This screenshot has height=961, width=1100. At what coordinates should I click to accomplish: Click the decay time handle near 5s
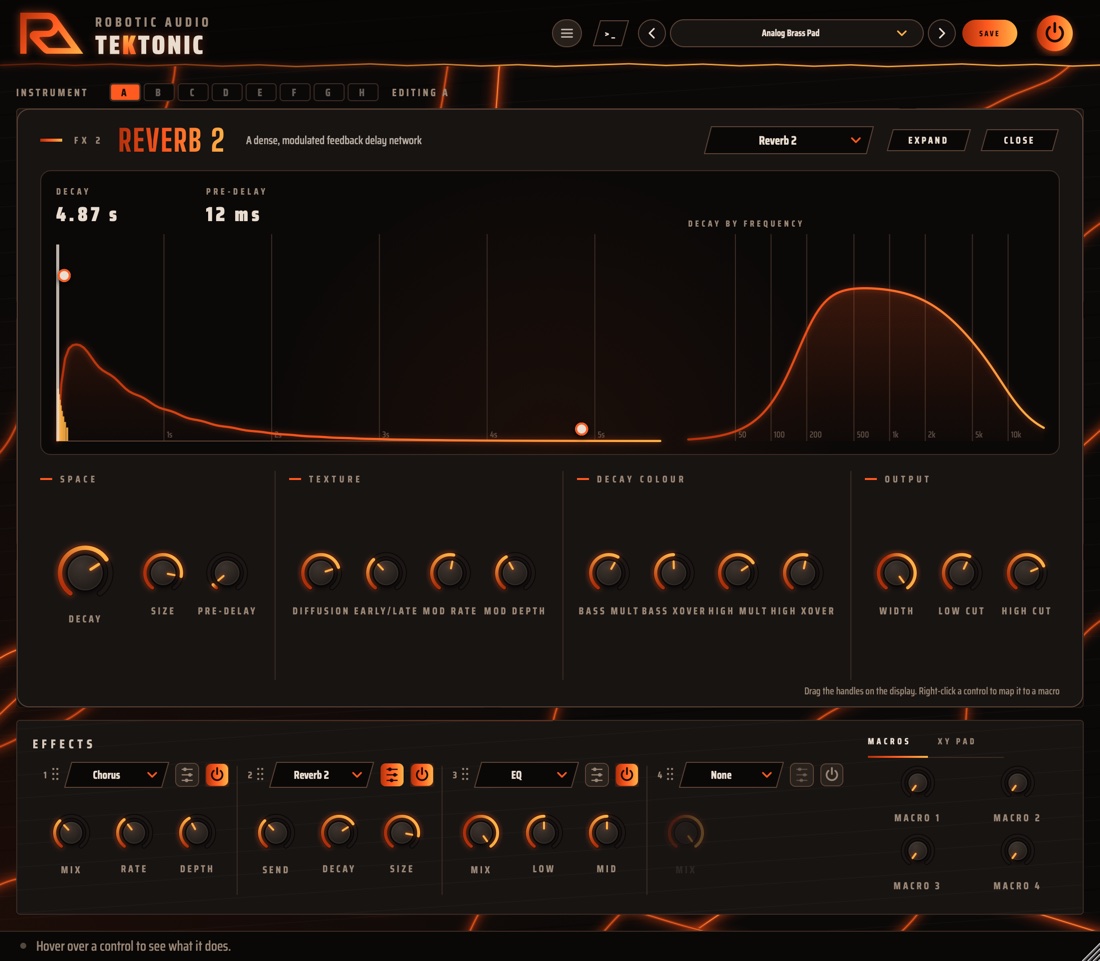[x=582, y=429]
